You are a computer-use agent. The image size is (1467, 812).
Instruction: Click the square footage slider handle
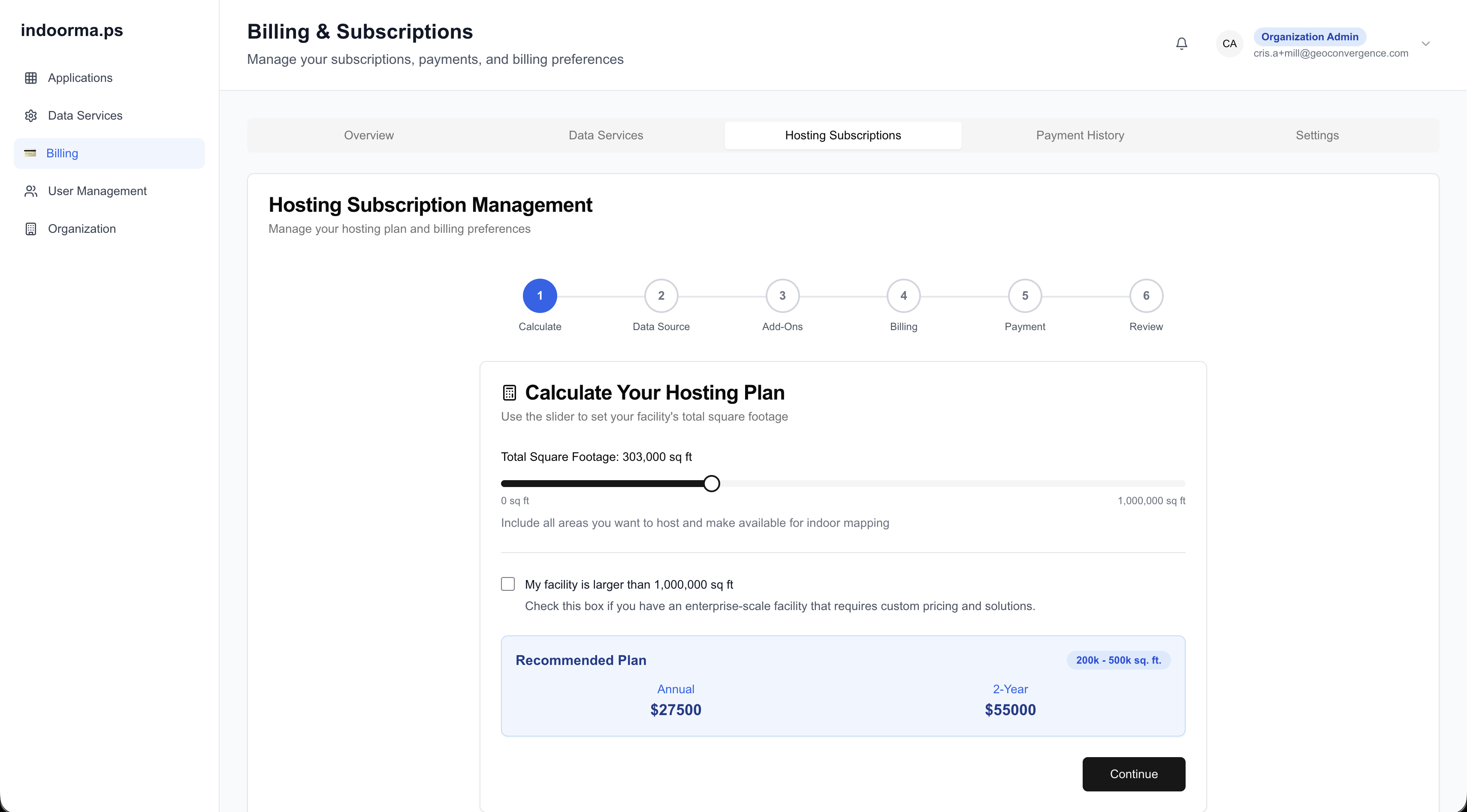tap(711, 484)
